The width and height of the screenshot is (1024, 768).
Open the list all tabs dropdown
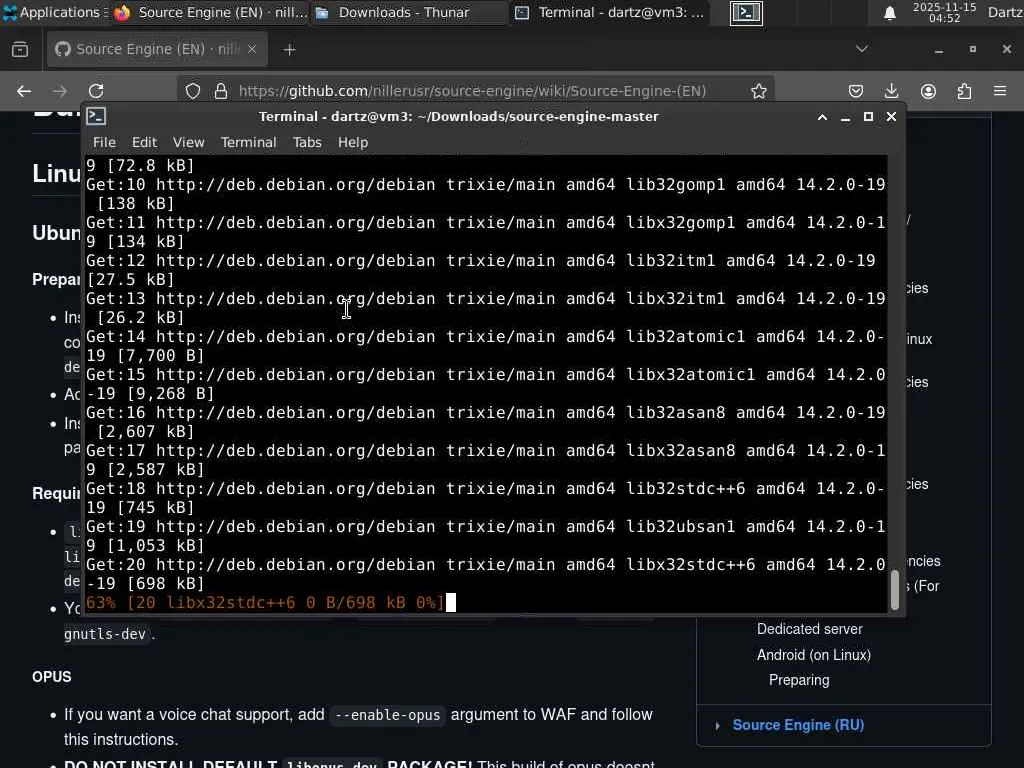click(x=862, y=49)
